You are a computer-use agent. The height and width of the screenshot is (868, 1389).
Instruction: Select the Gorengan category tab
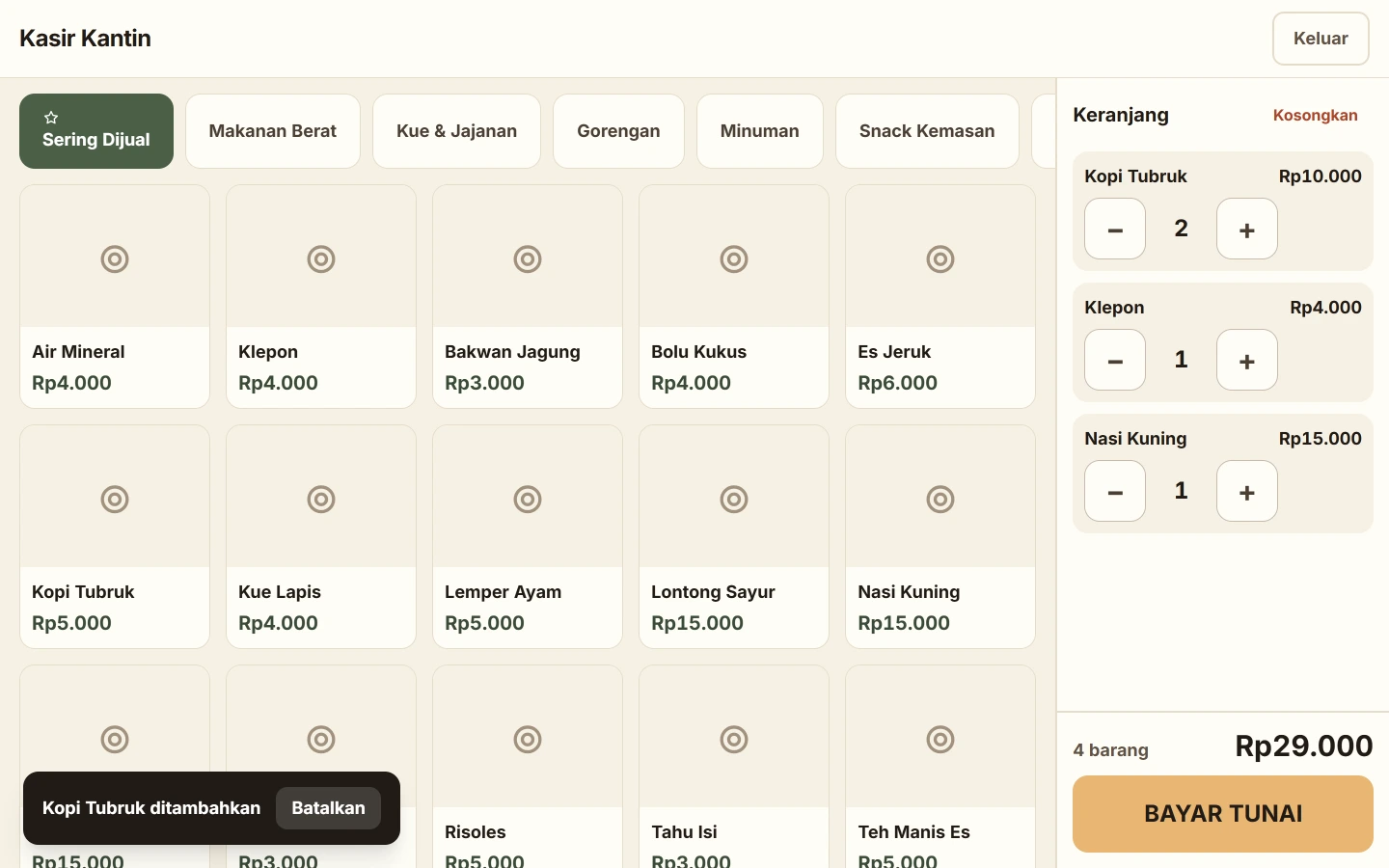click(x=618, y=131)
